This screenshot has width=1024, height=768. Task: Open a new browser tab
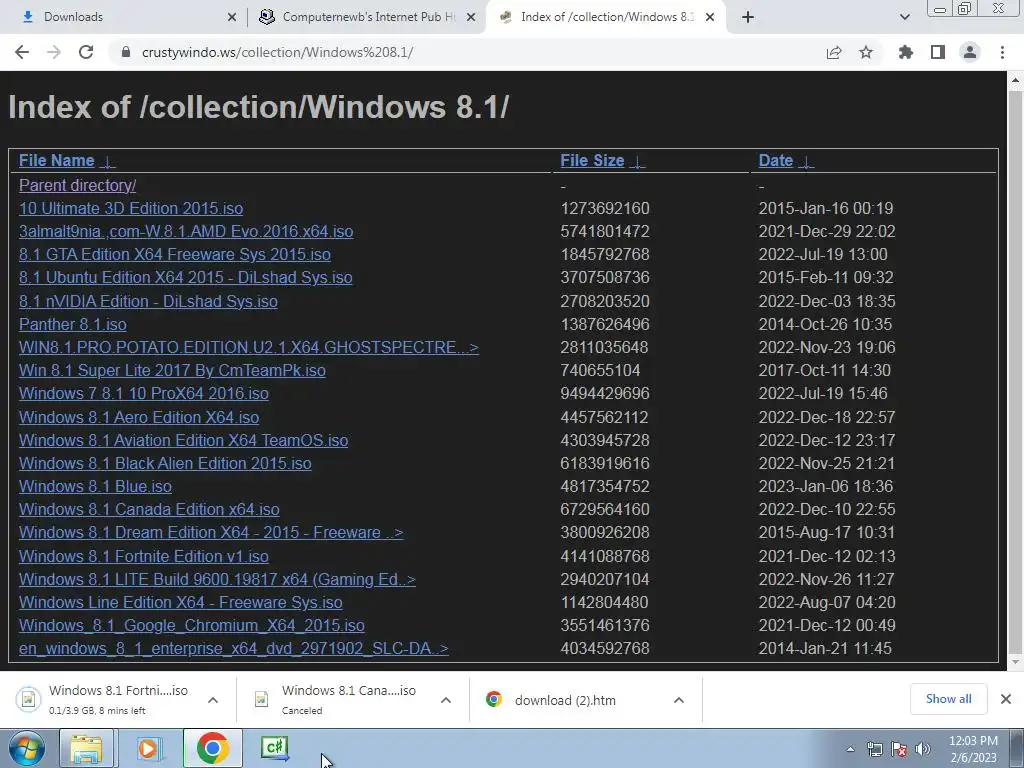click(x=748, y=17)
